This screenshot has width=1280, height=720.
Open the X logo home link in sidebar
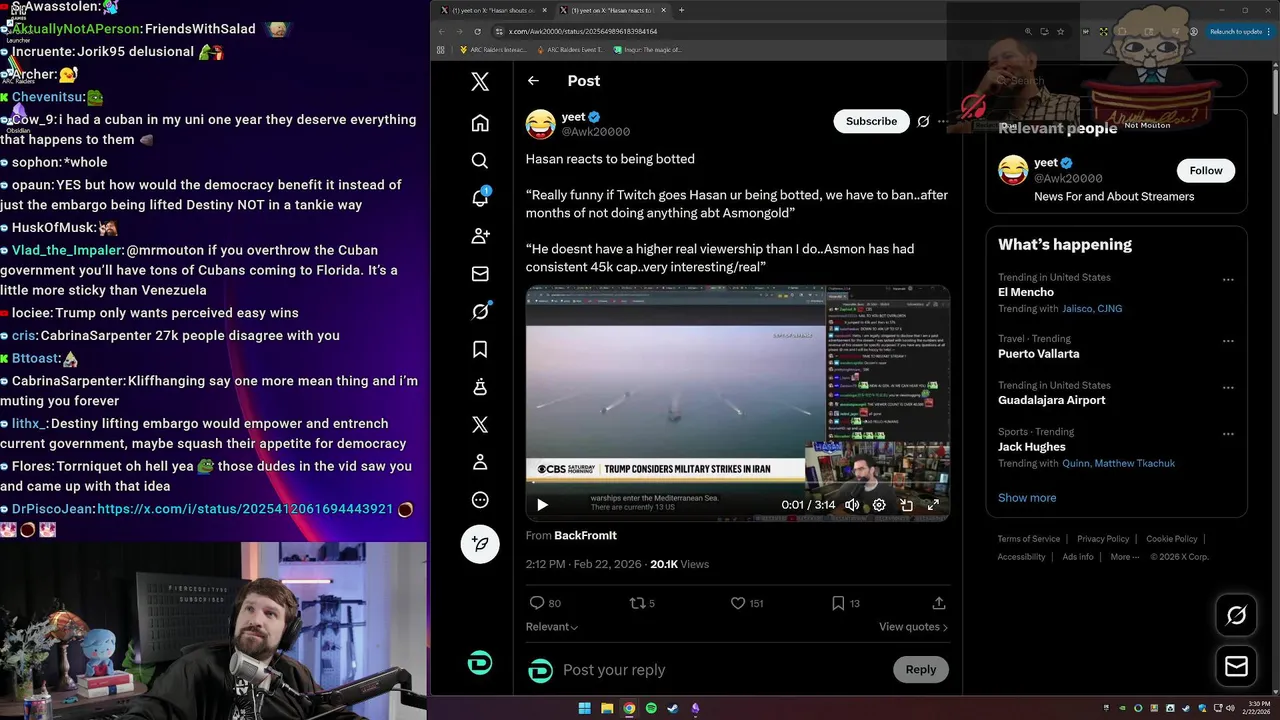click(480, 82)
